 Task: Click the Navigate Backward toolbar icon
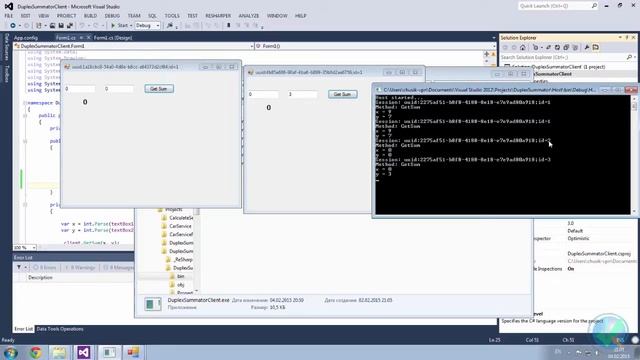click(13, 25)
